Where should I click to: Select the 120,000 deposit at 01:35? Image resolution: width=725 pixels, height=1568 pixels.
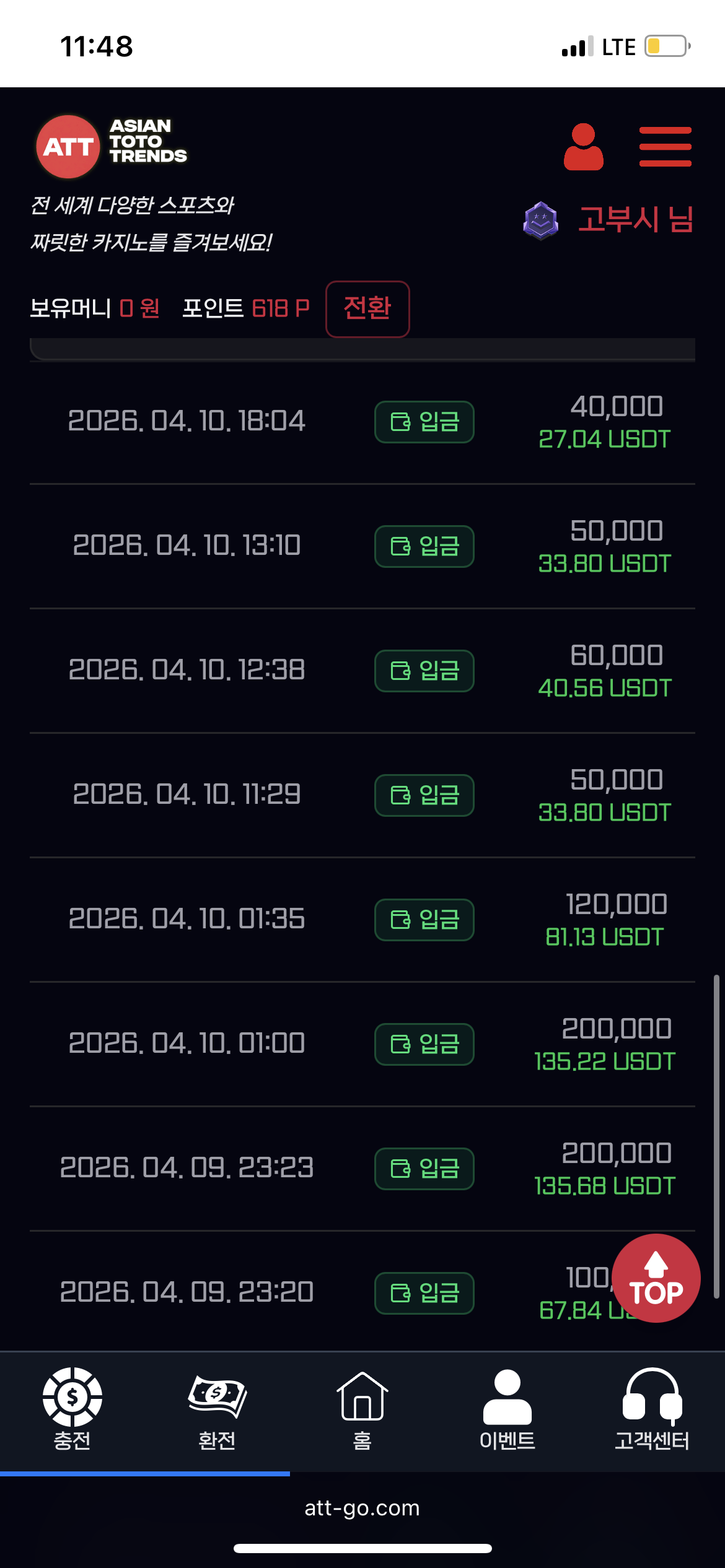point(616,904)
